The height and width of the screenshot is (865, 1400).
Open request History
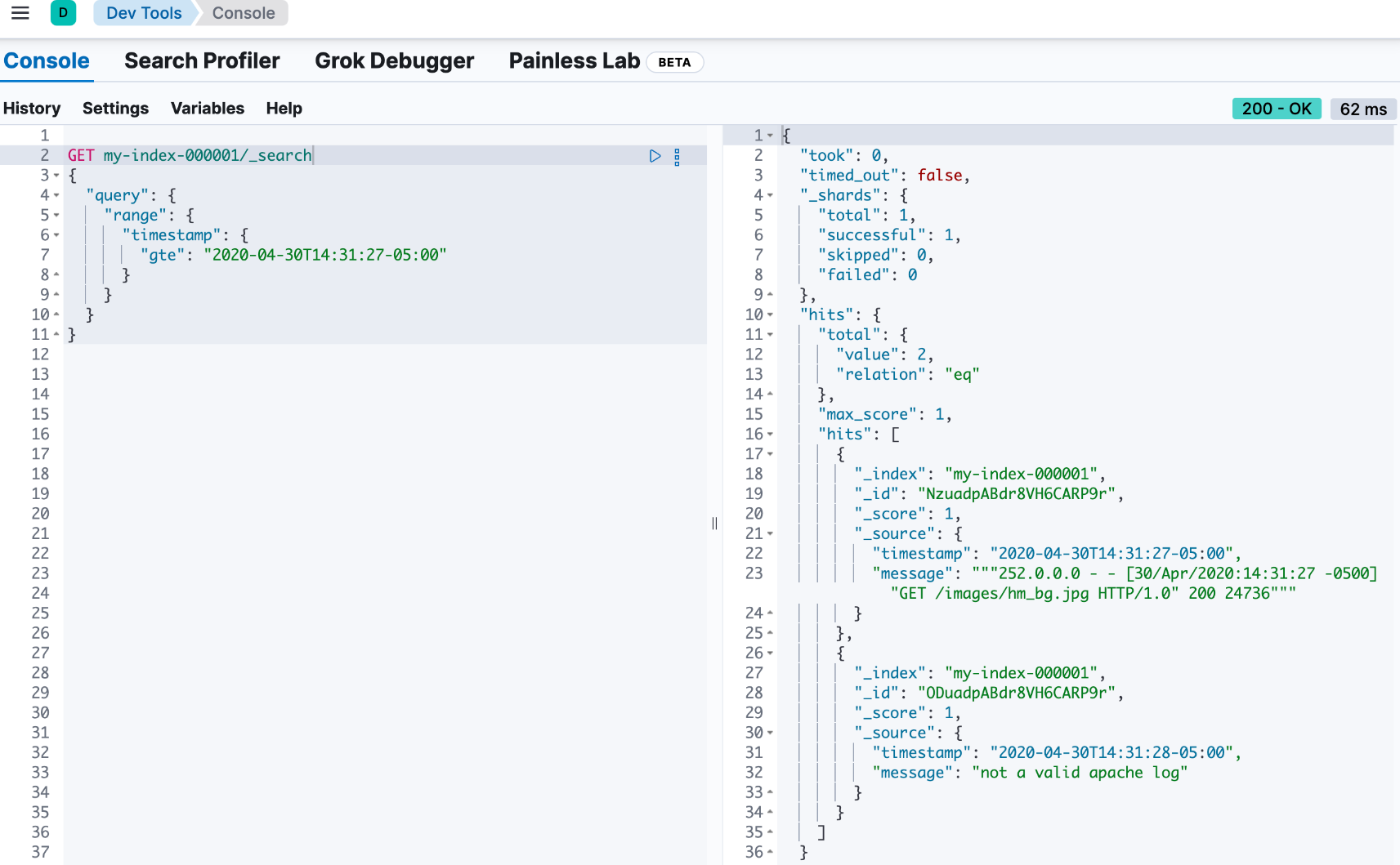[x=32, y=109]
